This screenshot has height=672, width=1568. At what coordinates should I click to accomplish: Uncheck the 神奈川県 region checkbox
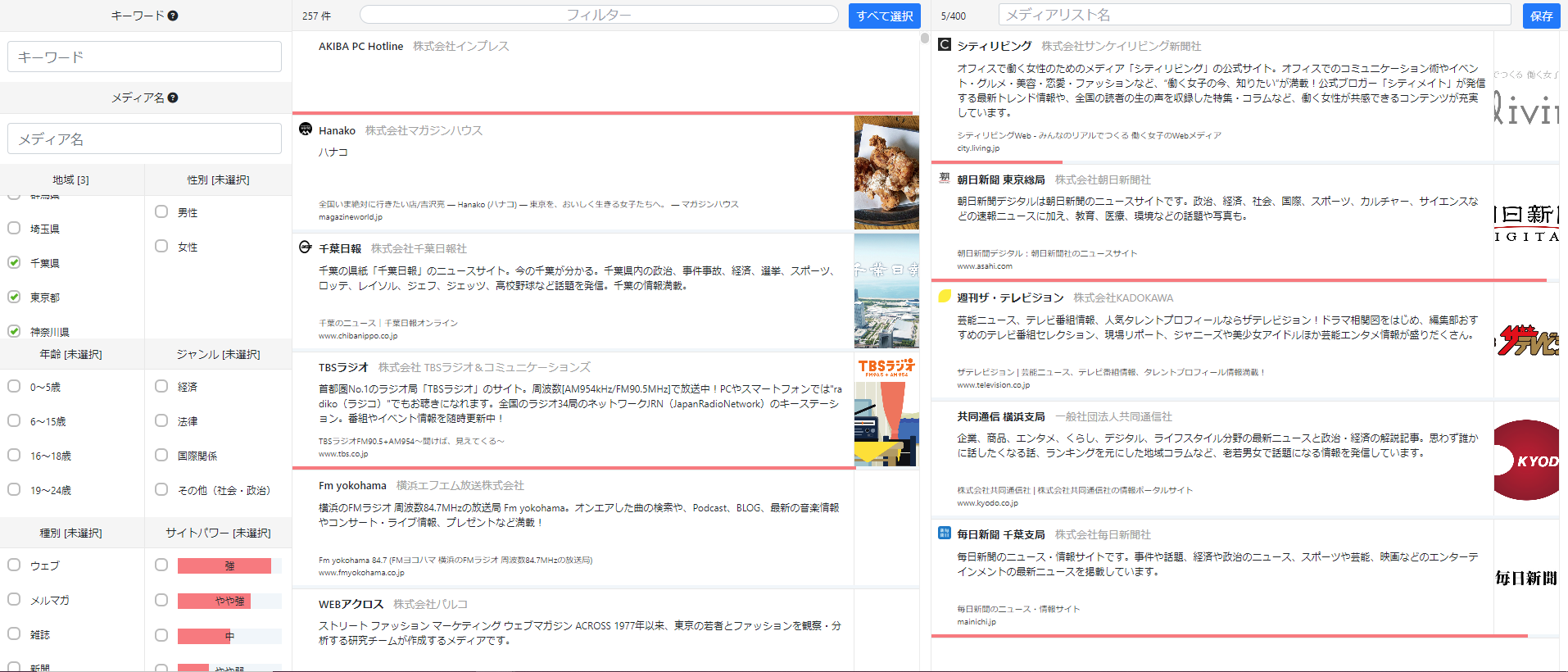click(x=14, y=331)
